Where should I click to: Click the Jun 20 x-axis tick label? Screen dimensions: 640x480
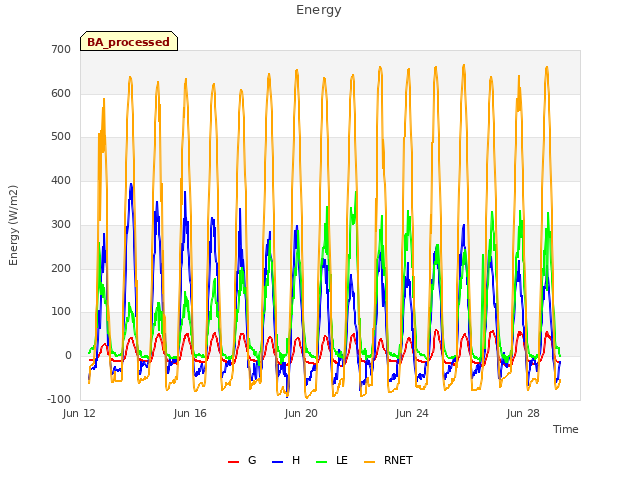click(301, 413)
